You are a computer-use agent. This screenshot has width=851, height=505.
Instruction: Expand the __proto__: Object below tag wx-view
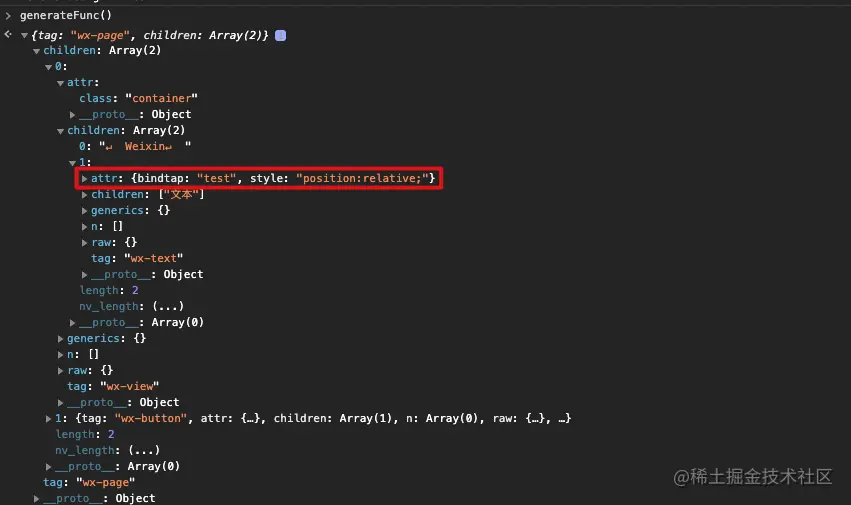click(x=61, y=402)
